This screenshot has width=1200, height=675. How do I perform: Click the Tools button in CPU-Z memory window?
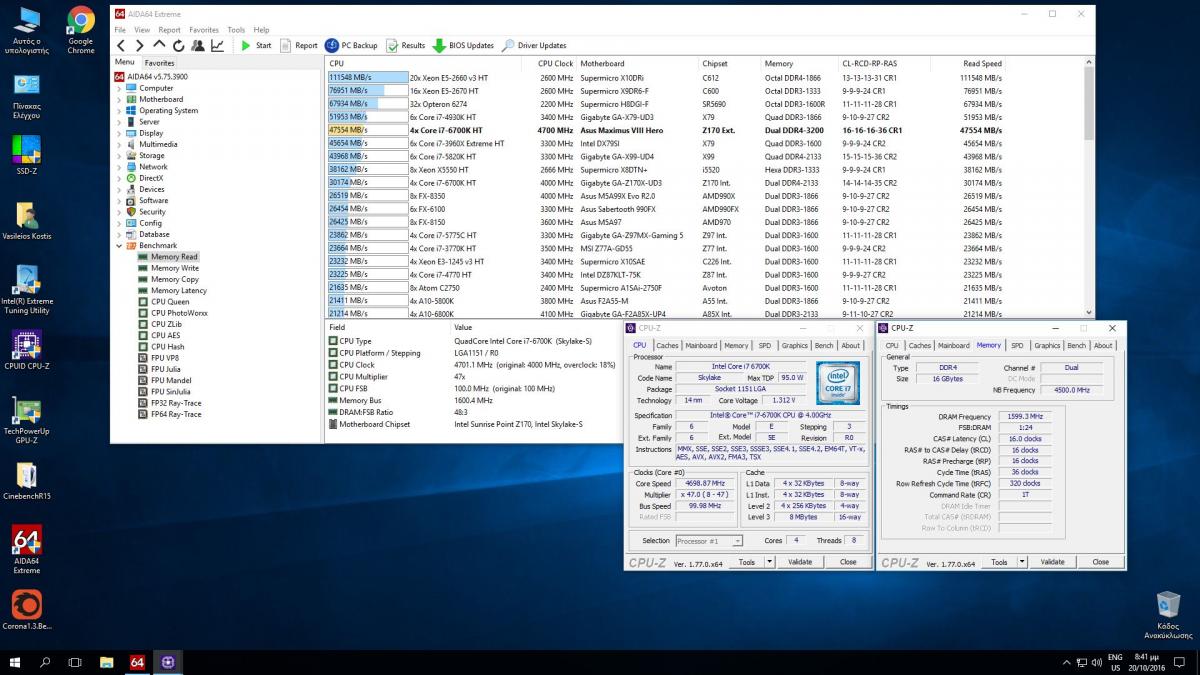[x=999, y=562]
